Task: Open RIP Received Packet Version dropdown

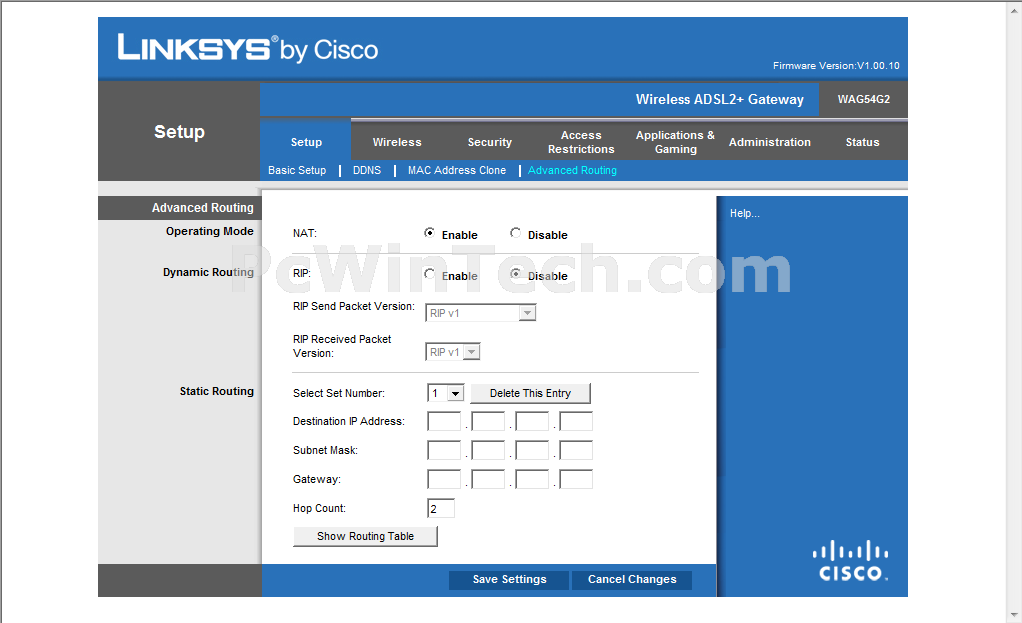Action: [x=452, y=352]
